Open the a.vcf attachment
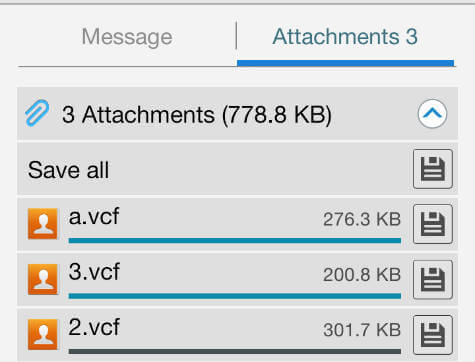475x362 pixels. (94, 217)
